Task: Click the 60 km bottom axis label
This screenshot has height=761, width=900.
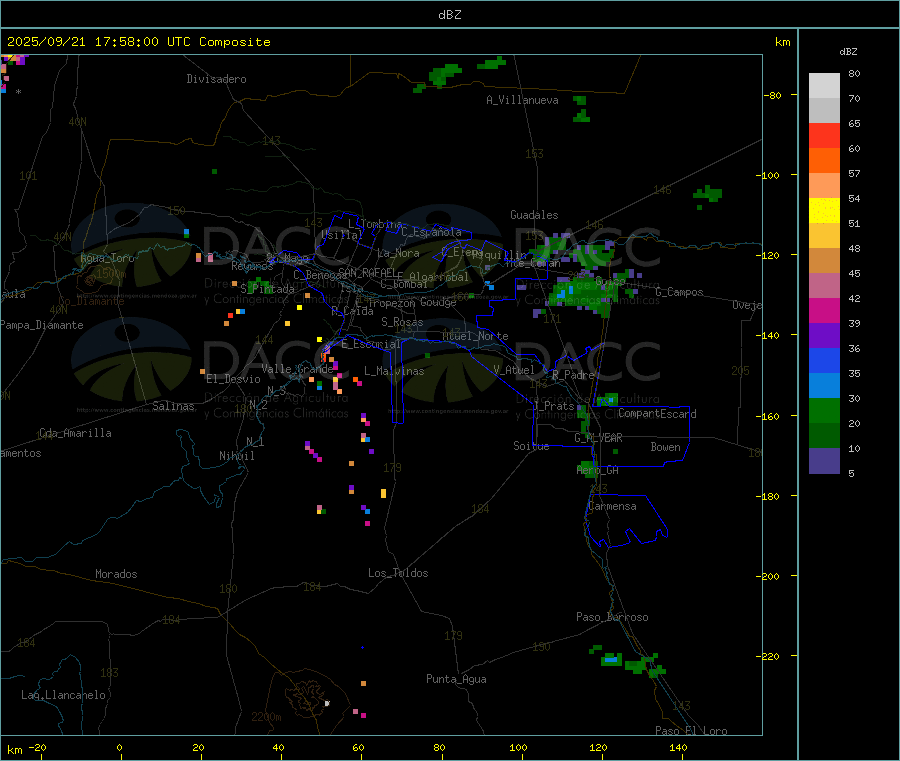Action: [x=358, y=747]
